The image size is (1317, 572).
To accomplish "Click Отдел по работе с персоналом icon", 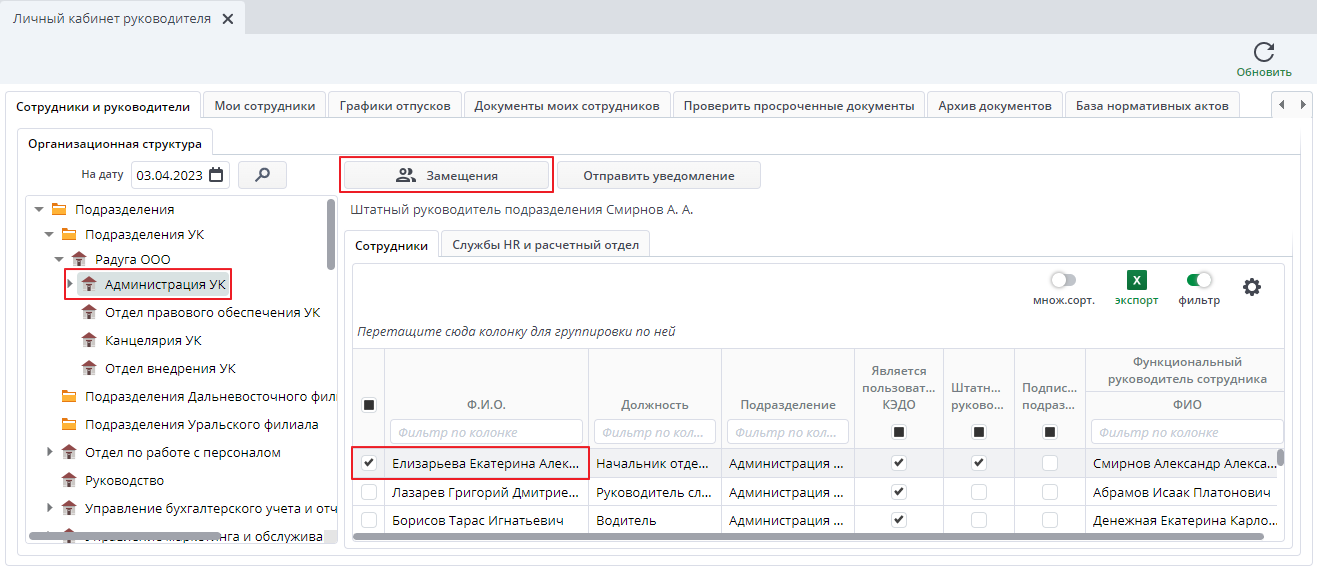I will (69, 453).
